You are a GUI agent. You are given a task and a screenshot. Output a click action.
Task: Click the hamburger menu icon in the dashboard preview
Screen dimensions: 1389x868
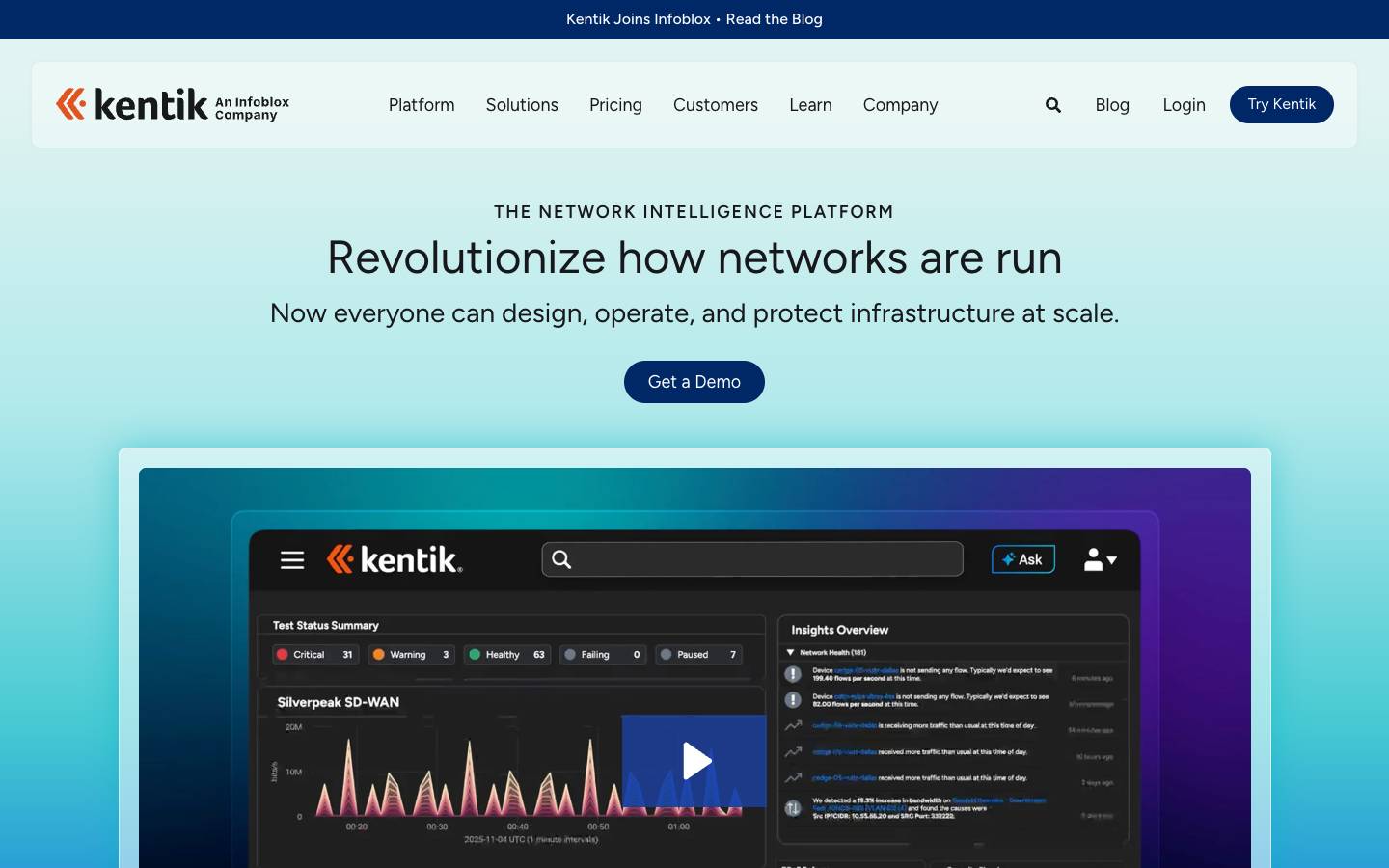292,560
